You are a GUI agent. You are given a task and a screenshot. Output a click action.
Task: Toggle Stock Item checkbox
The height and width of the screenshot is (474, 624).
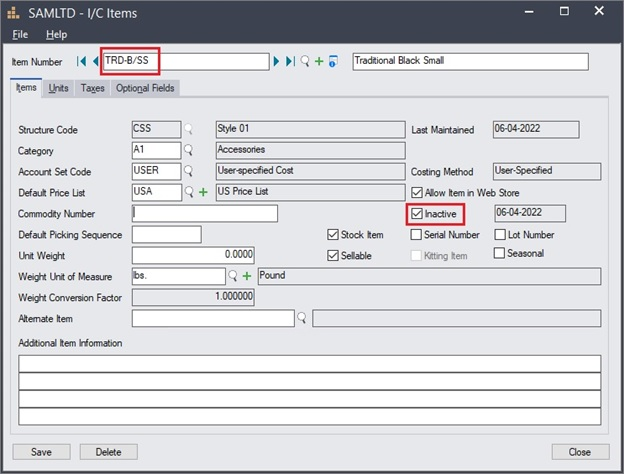click(x=333, y=234)
